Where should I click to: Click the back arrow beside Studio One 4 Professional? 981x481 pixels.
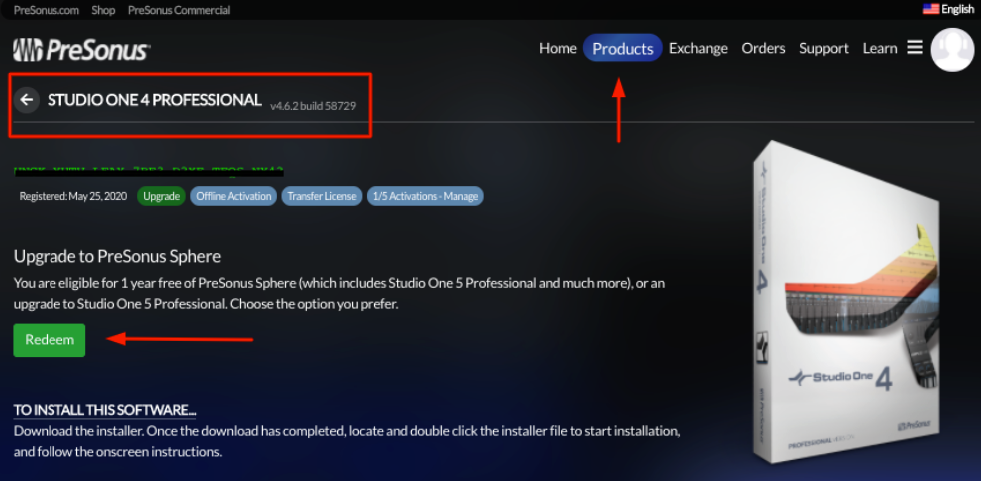pyautogui.click(x=26, y=100)
